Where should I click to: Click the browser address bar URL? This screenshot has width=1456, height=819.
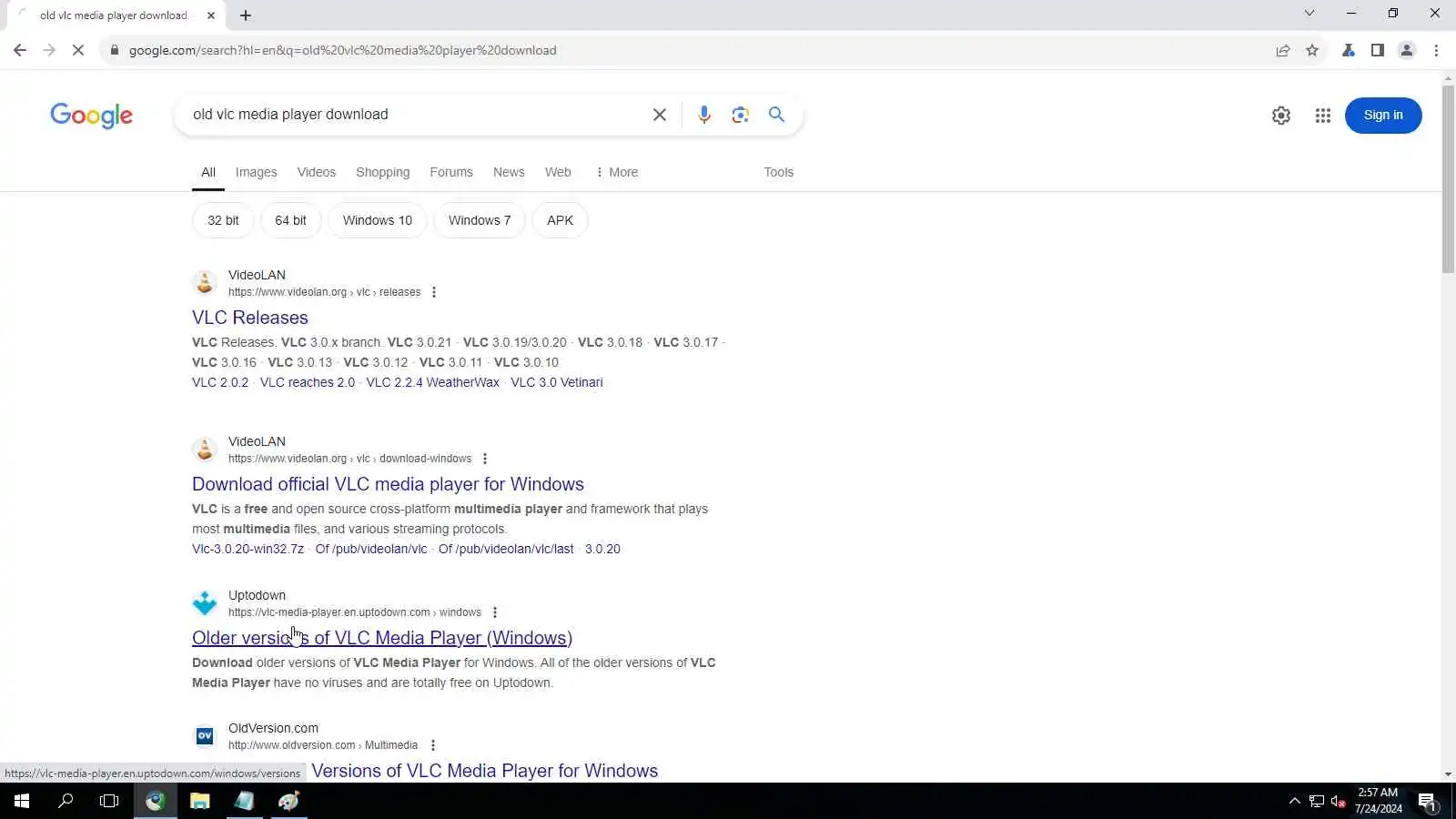click(343, 50)
